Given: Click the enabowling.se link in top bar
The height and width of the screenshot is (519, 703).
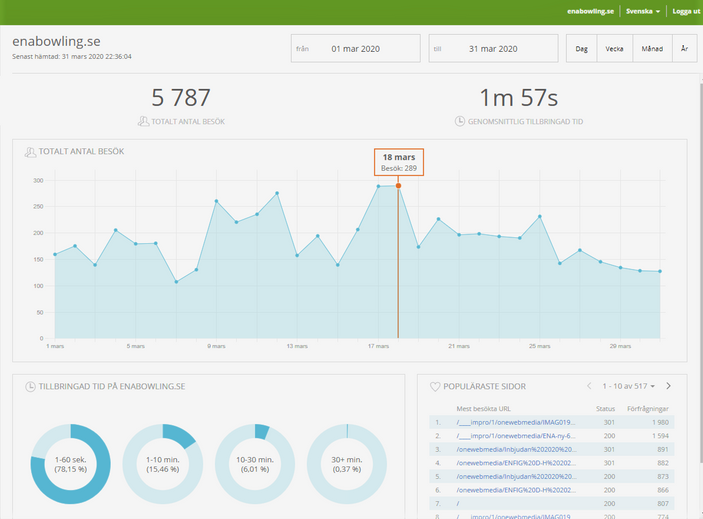Looking at the screenshot, I should click(590, 11).
